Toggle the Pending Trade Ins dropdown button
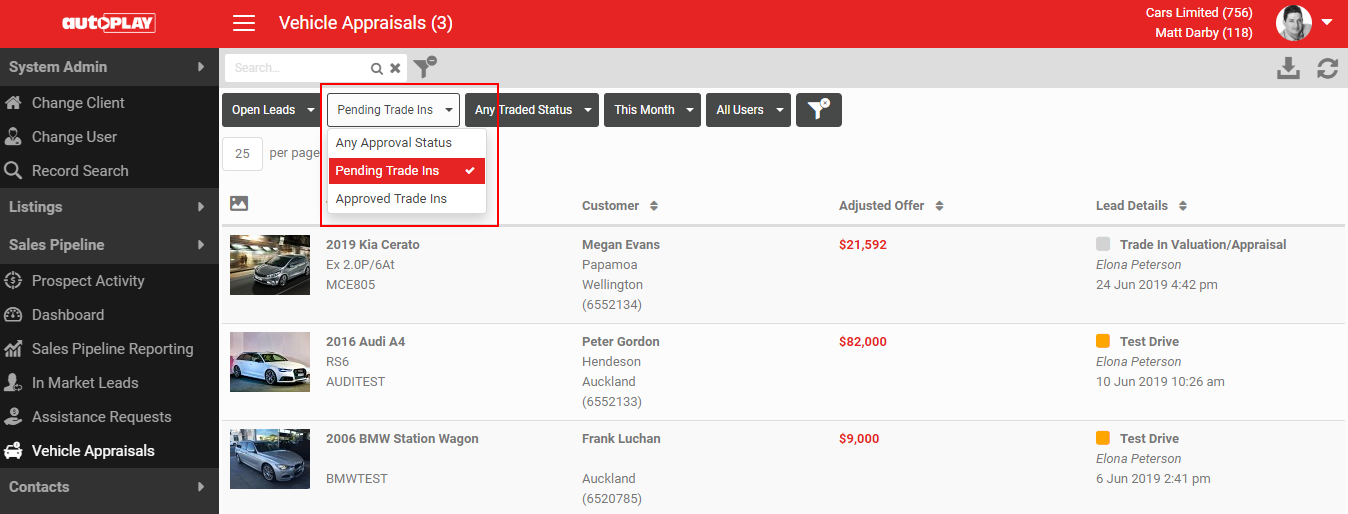 [393, 110]
